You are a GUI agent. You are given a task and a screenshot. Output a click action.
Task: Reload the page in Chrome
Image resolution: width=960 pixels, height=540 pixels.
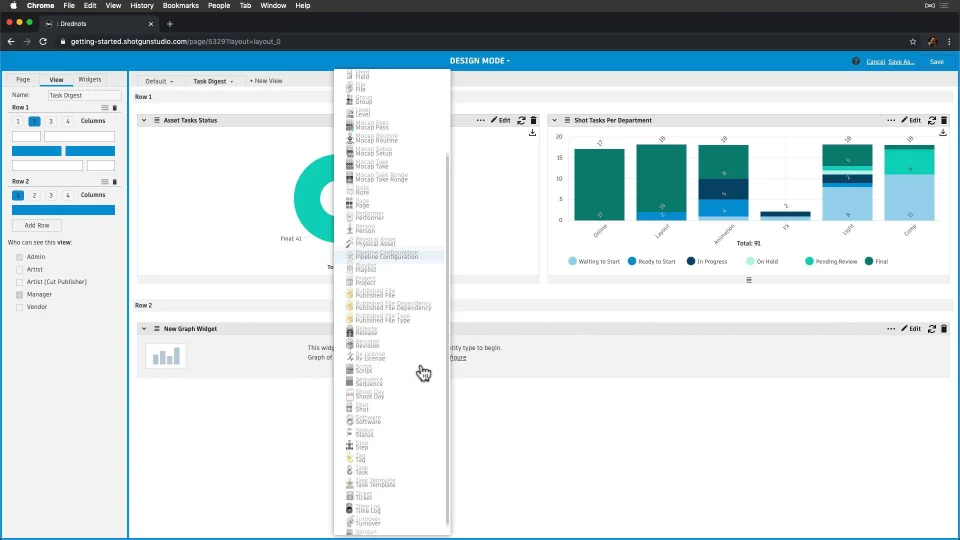(43, 42)
